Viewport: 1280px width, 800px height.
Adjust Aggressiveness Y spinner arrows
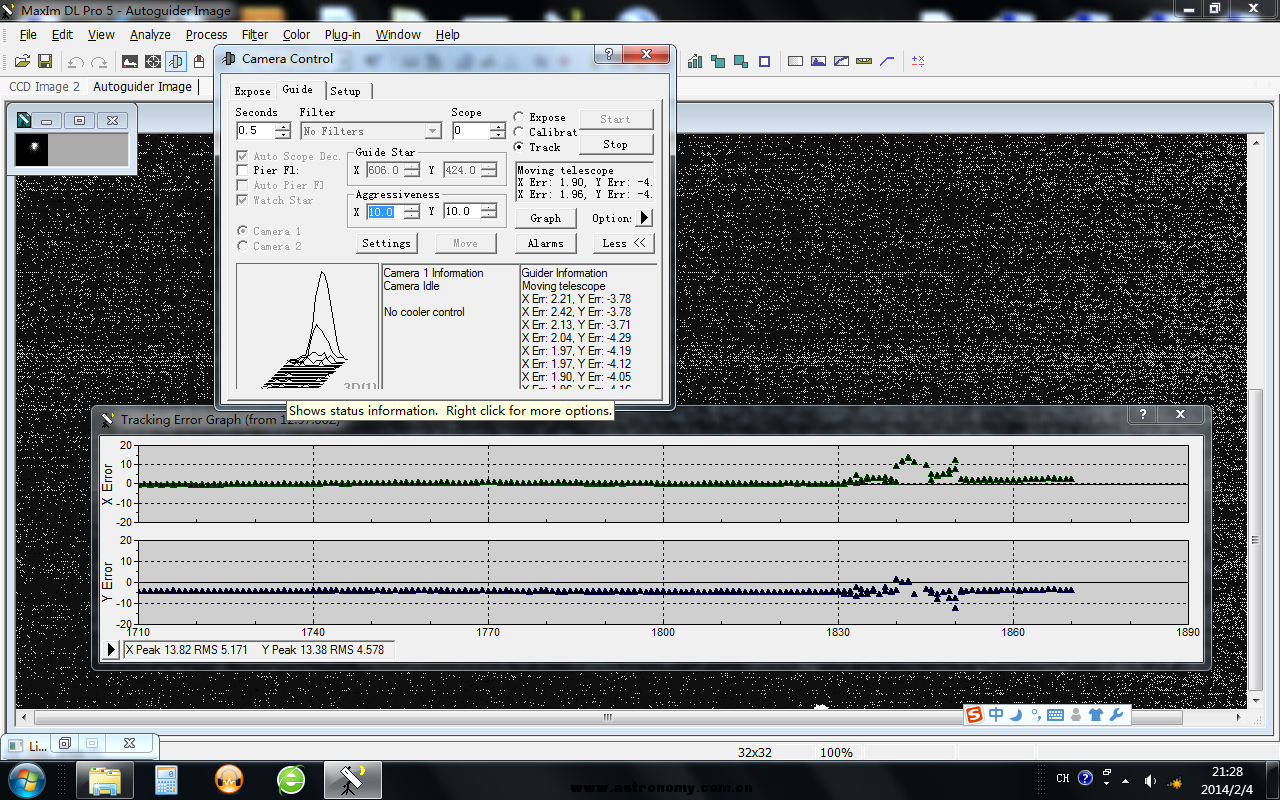489,211
